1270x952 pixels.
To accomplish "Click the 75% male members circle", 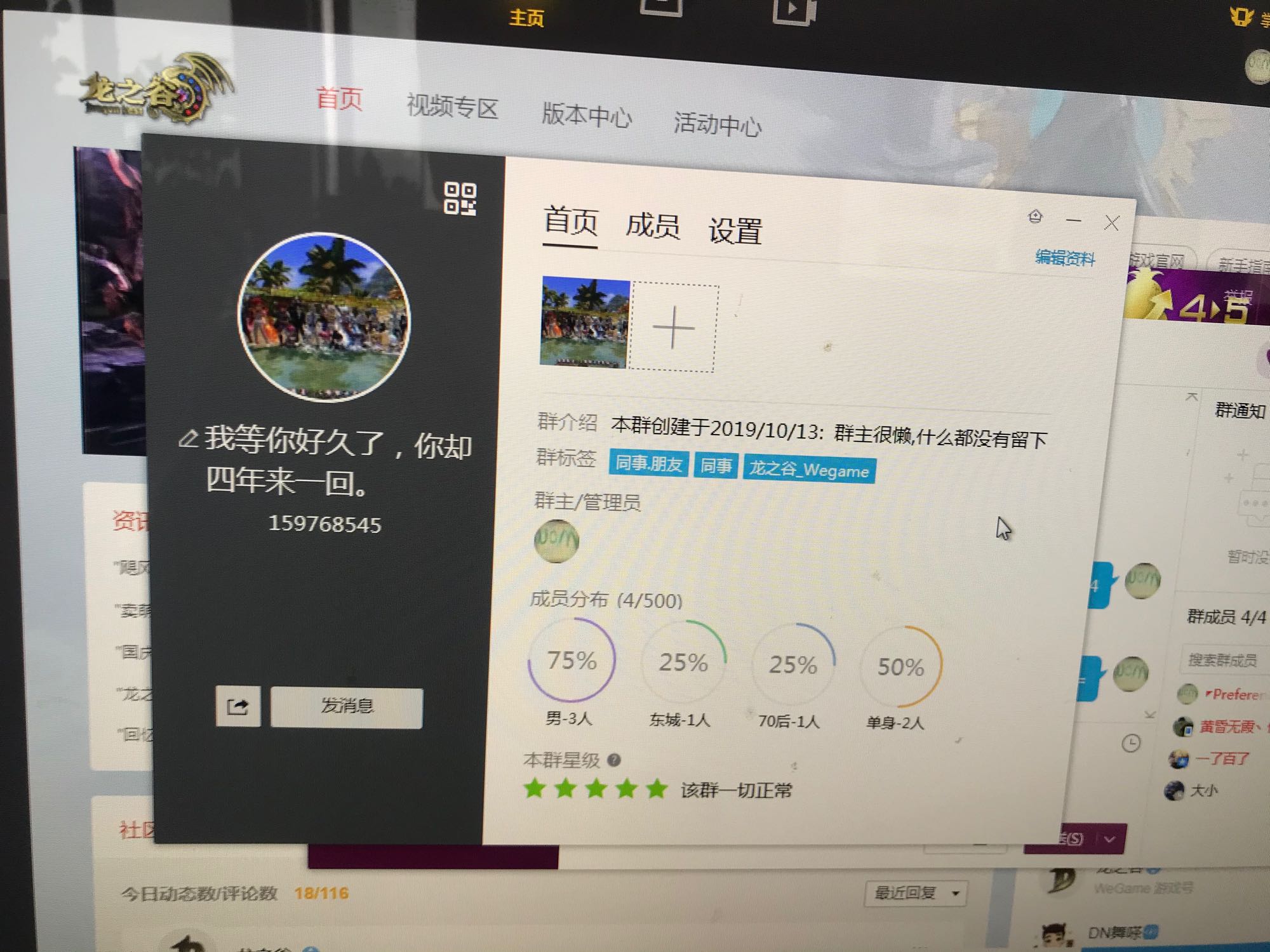I will tap(571, 661).
